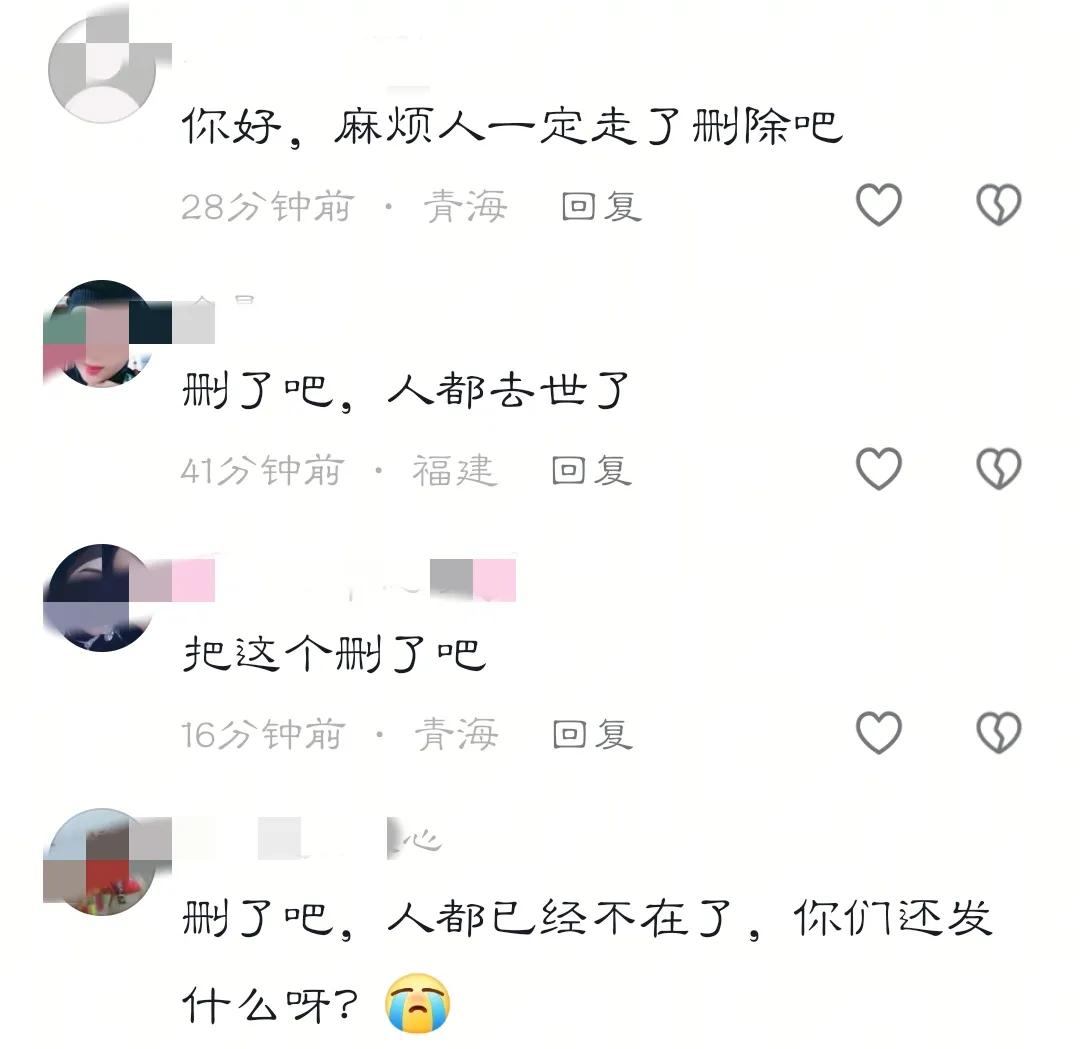Select the comment text '把这个删了吧'

[335, 654]
